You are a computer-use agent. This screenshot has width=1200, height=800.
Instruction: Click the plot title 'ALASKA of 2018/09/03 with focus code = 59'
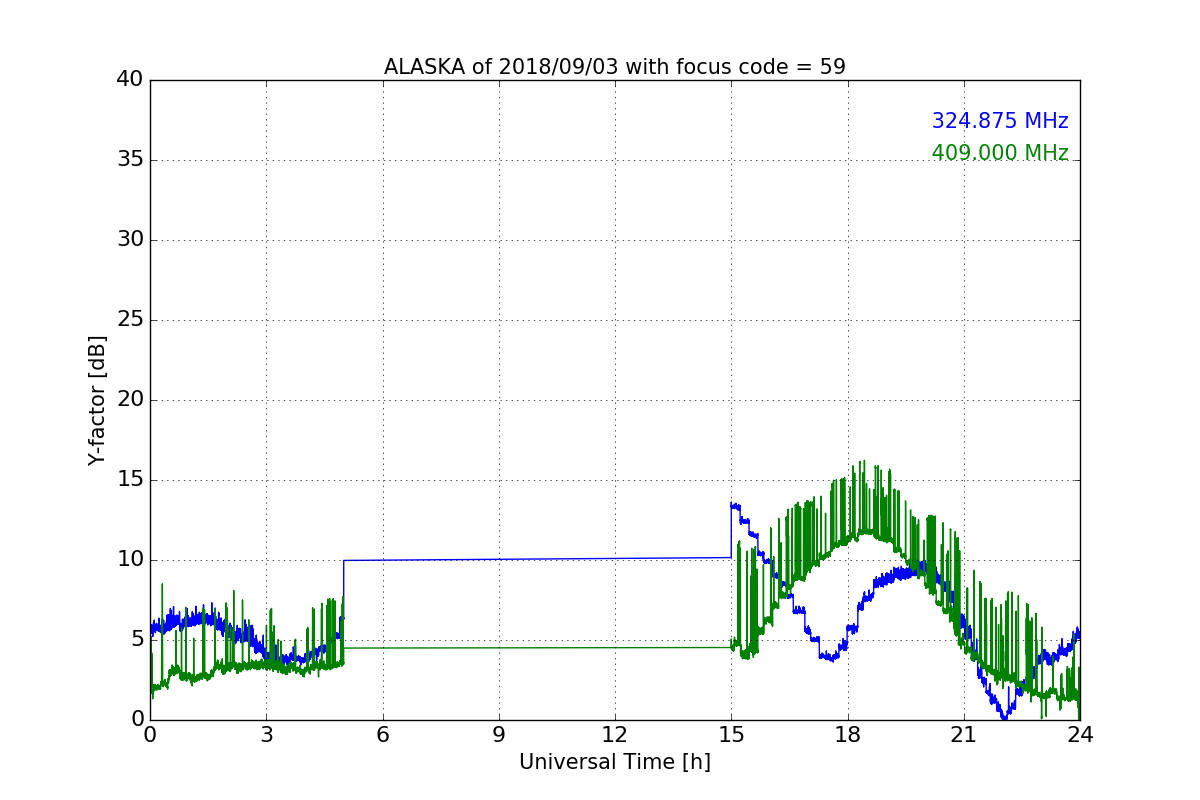[x=615, y=67]
